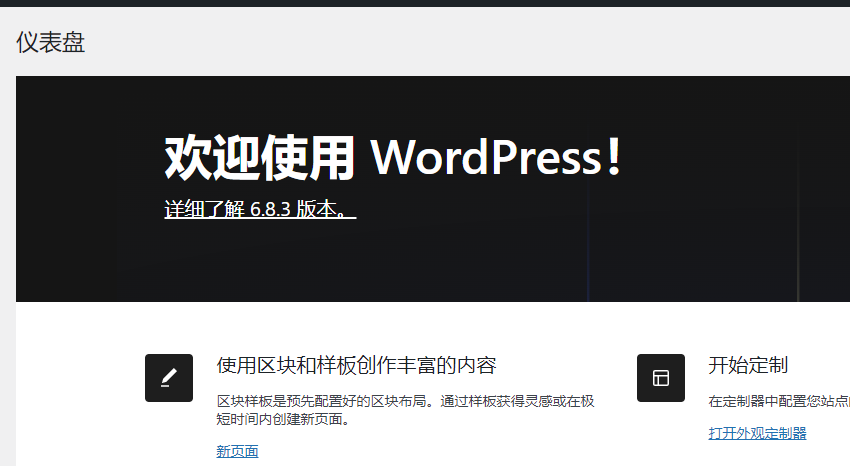The height and width of the screenshot is (466, 850).
Task: Click the dark admin bar at top
Action: pyautogui.click(x=425, y=3)
